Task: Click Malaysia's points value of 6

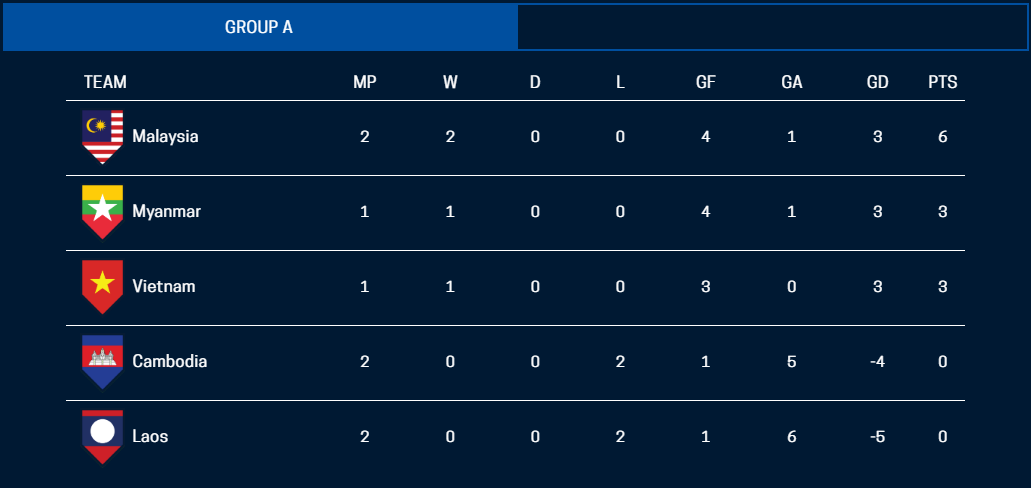Action: click(x=943, y=137)
